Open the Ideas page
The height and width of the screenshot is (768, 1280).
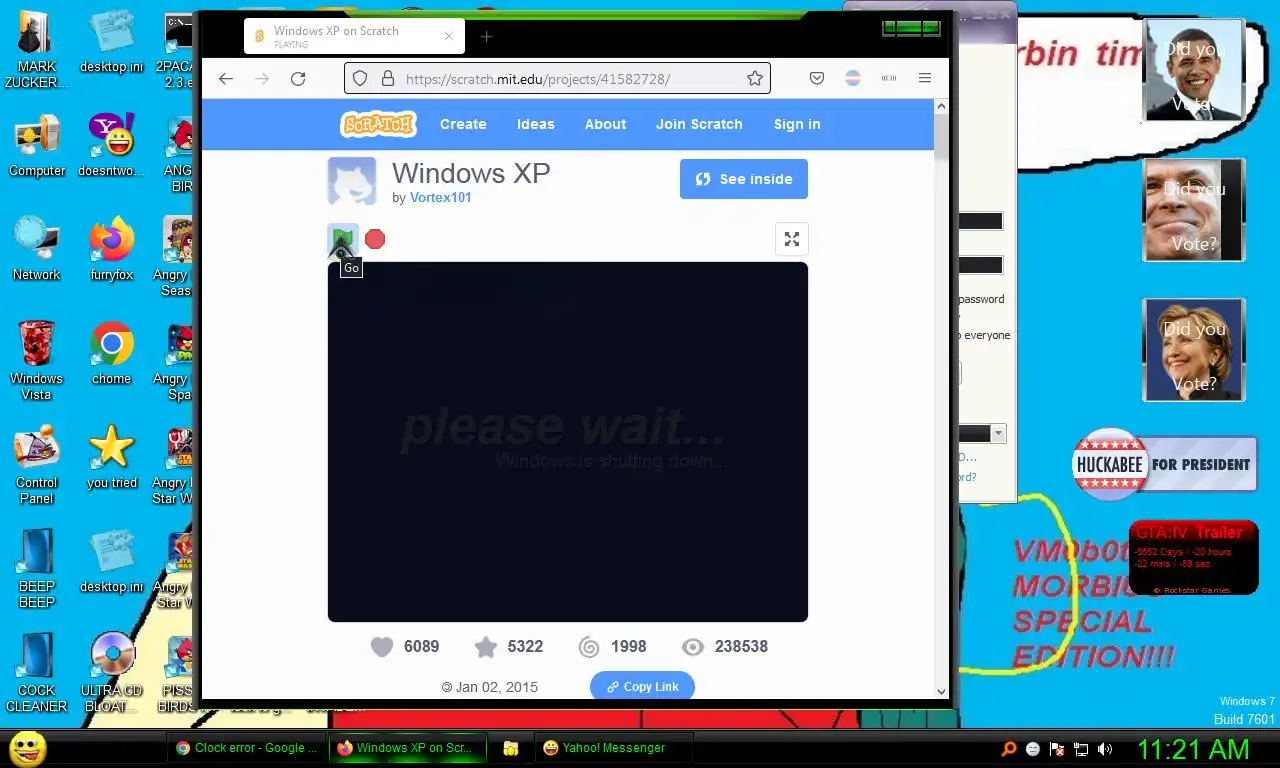tap(535, 124)
